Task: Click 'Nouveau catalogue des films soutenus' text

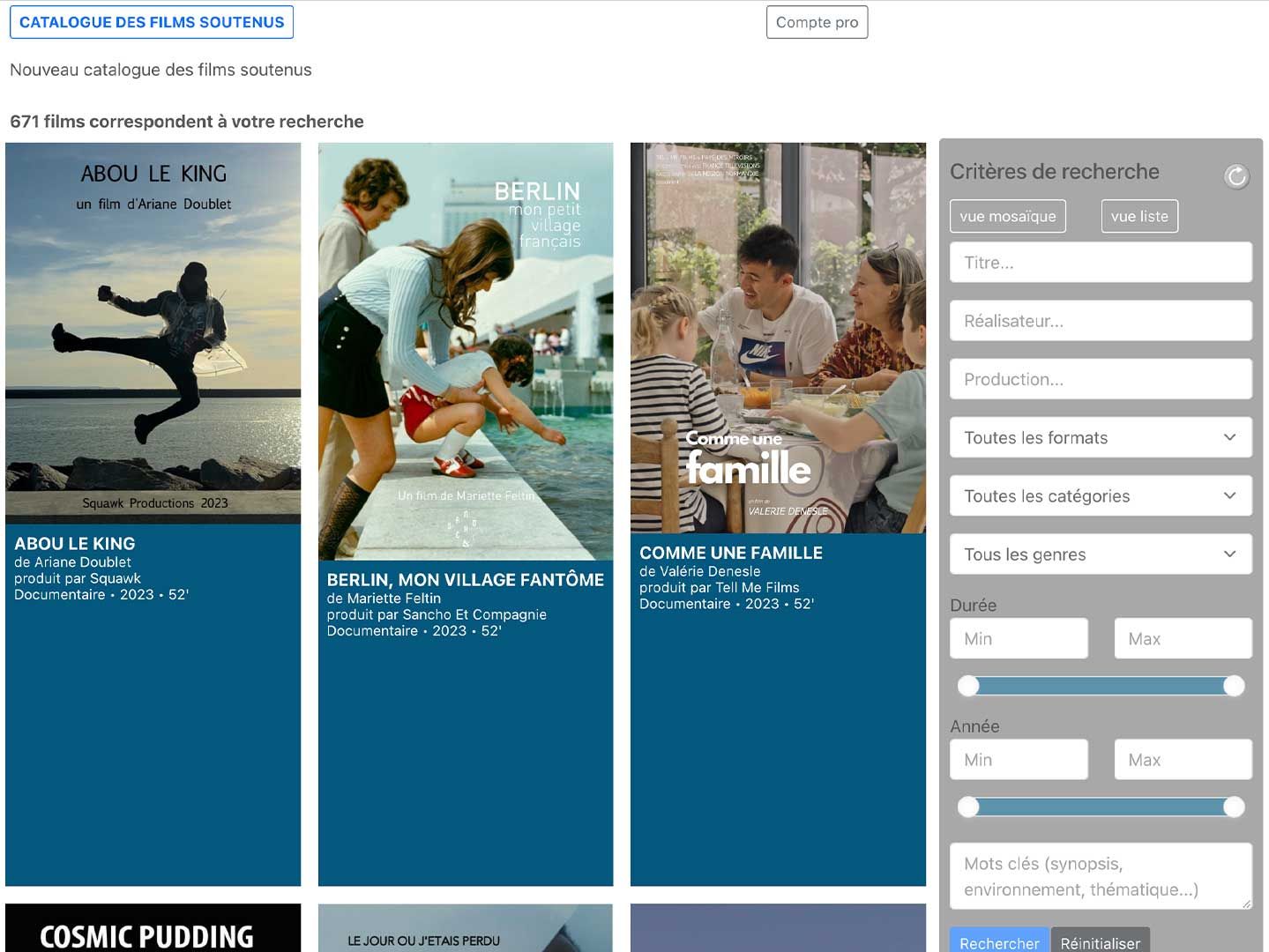Action: click(x=160, y=70)
